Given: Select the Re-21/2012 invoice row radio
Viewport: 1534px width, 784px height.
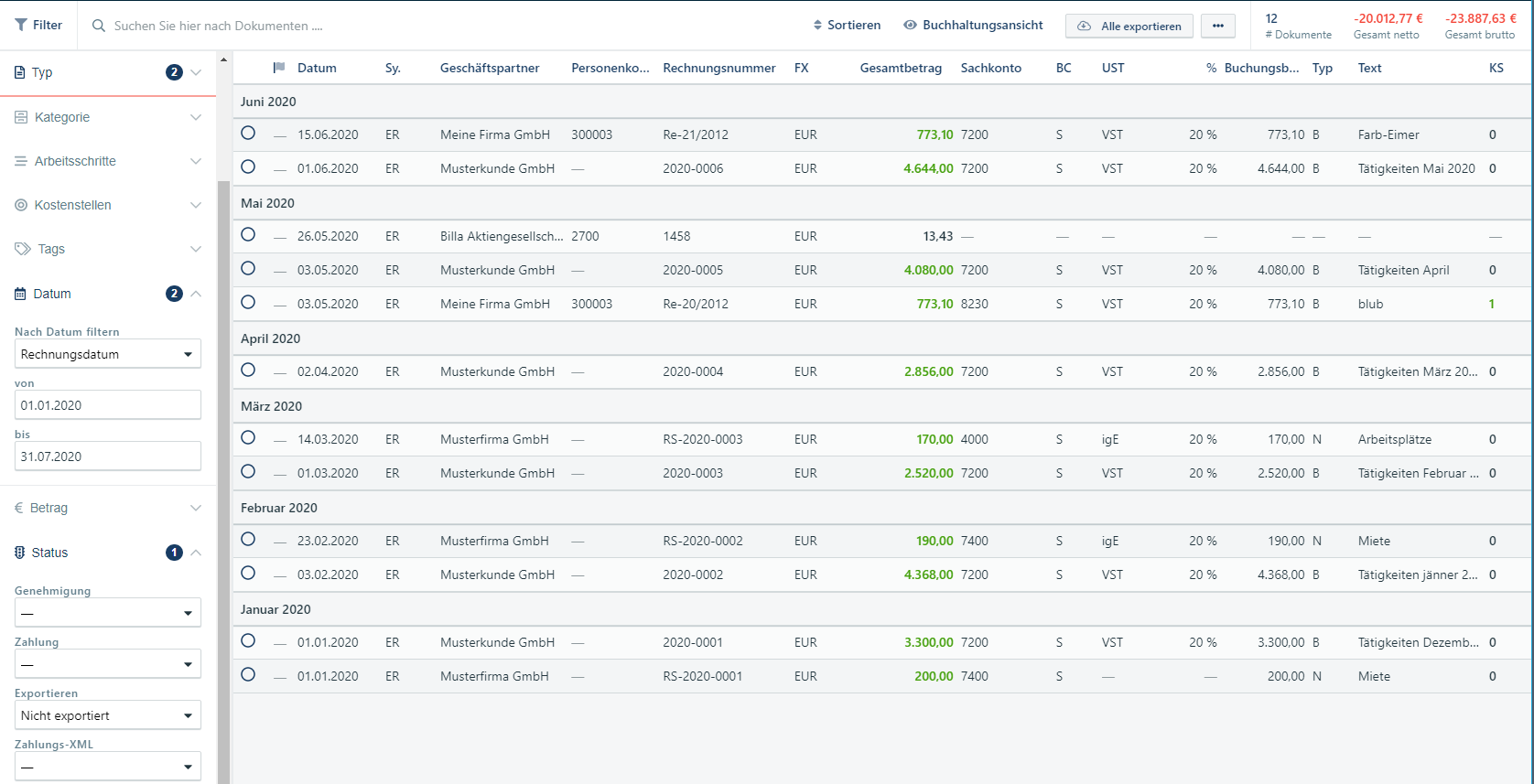Looking at the screenshot, I should pyautogui.click(x=248, y=134).
